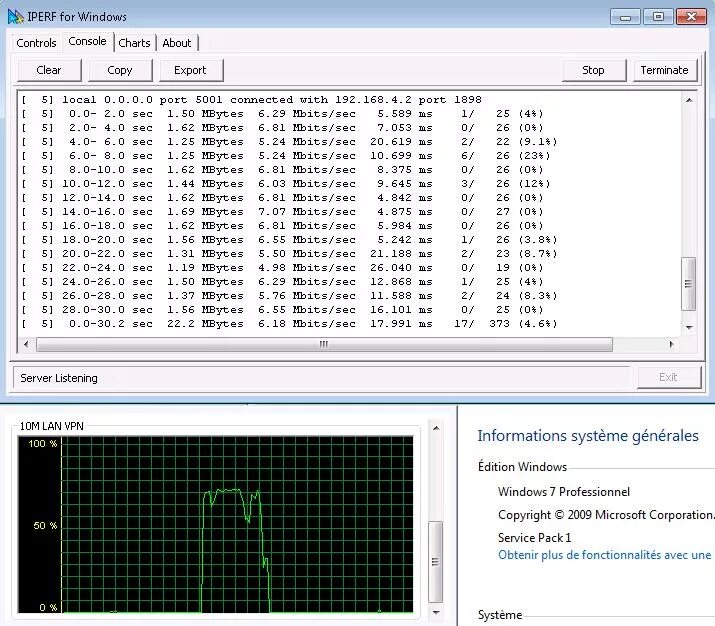Viewport: 715px width, 626px height.
Task: Click the console scroll-down arrow
Action: [x=689, y=327]
